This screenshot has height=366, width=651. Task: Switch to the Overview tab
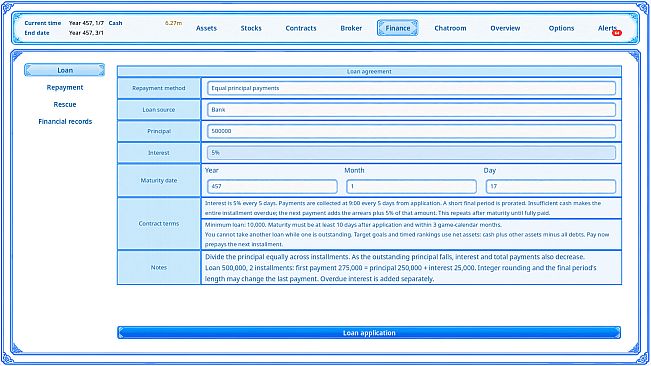pos(505,28)
